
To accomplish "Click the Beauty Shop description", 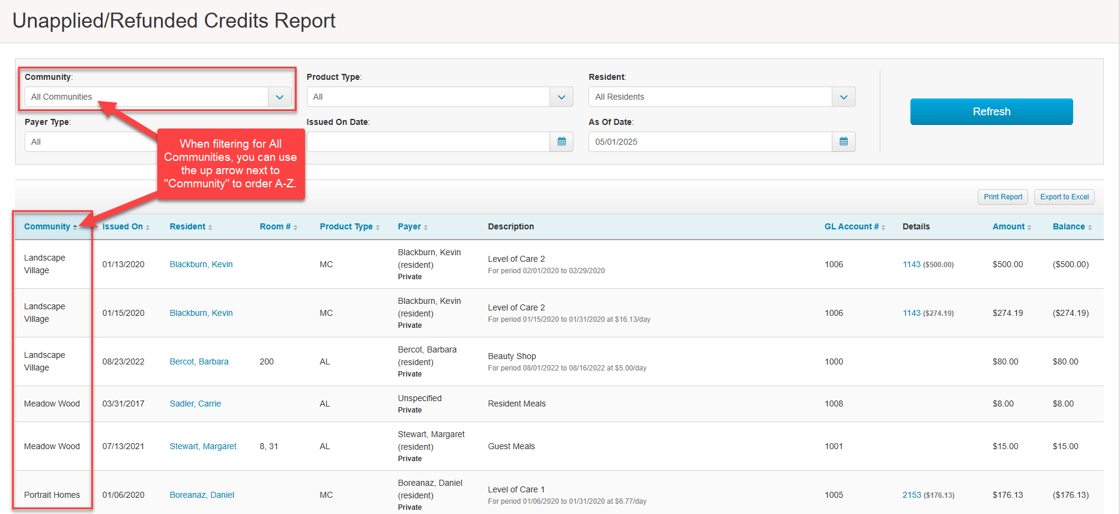I will (x=511, y=356).
